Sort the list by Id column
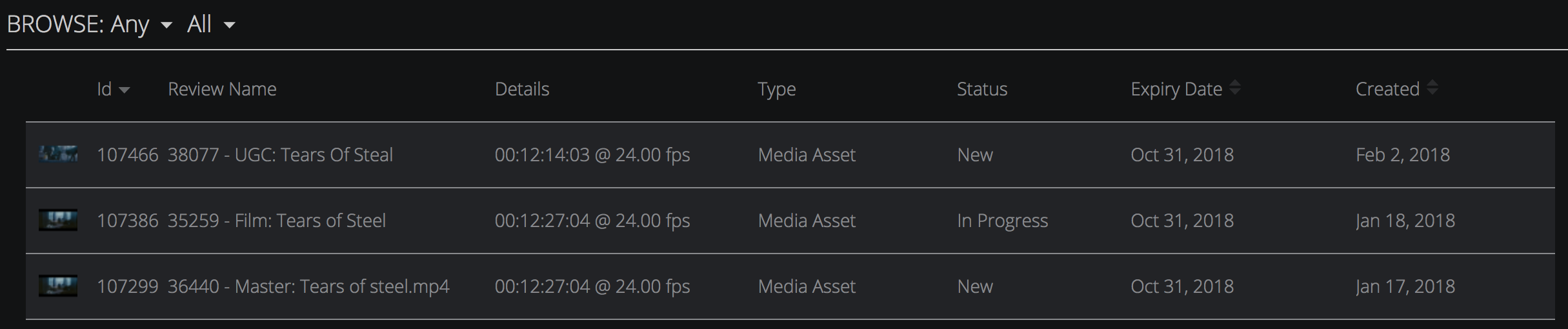The width and height of the screenshot is (1568, 329). click(113, 89)
